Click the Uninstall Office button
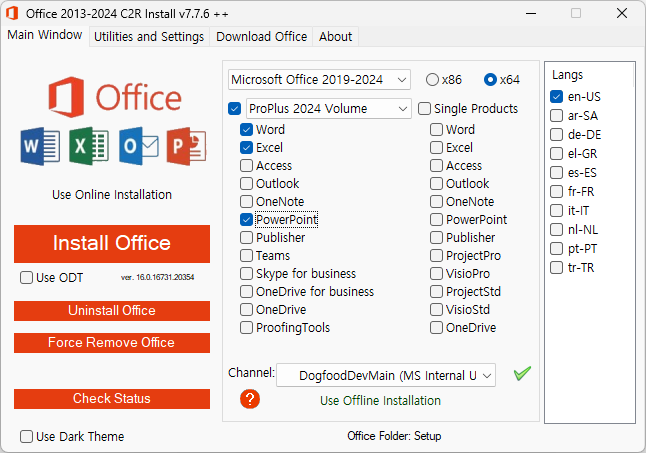The width and height of the screenshot is (646, 453). tap(112, 311)
